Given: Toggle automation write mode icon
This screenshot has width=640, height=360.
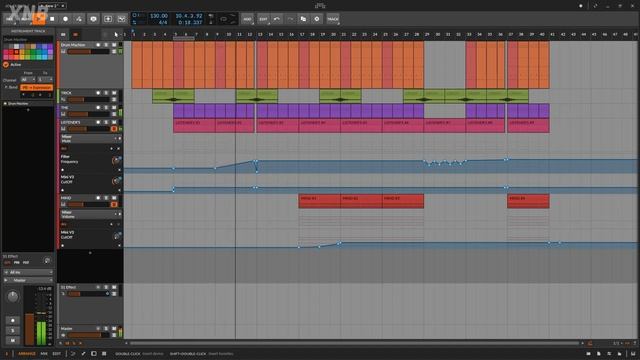Looking at the screenshot, I should tap(79, 19).
